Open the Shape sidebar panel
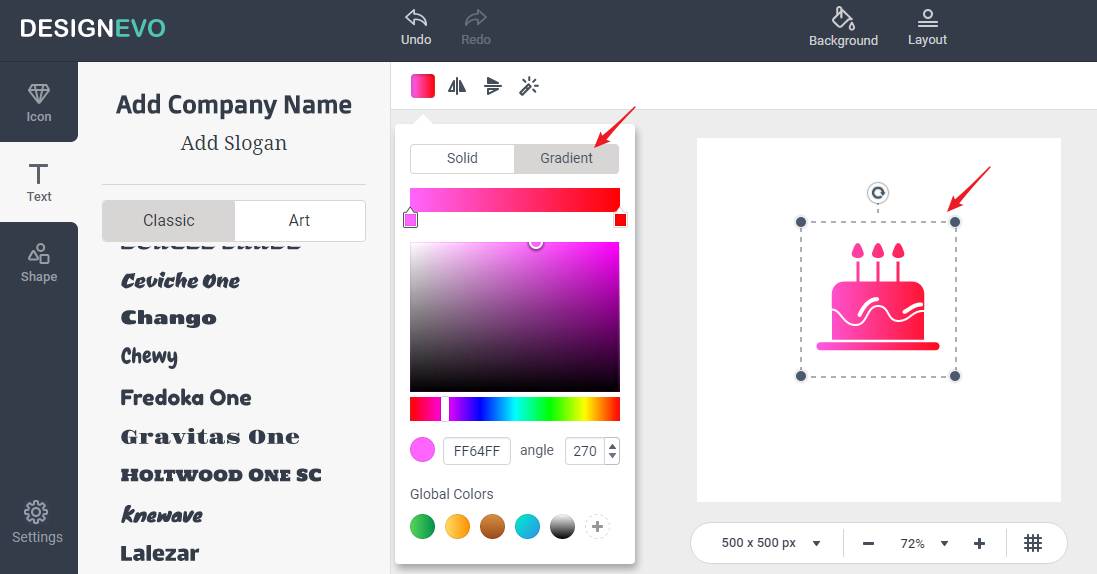The image size is (1097, 574). (x=39, y=262)
